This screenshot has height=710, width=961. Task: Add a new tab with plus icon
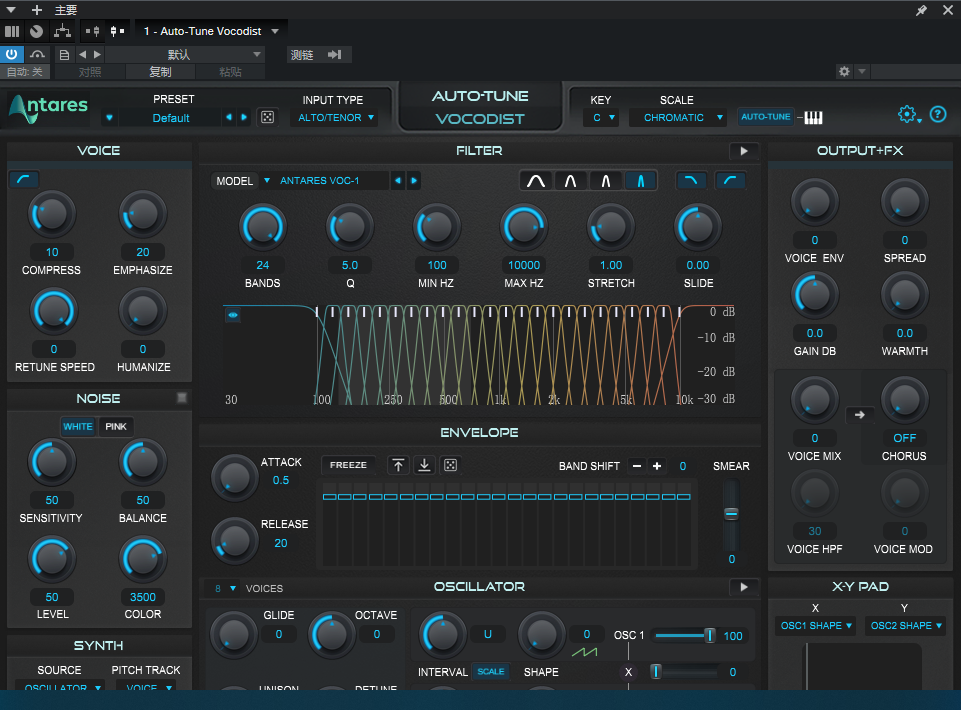pyautogui.click(x=37, y=10)
